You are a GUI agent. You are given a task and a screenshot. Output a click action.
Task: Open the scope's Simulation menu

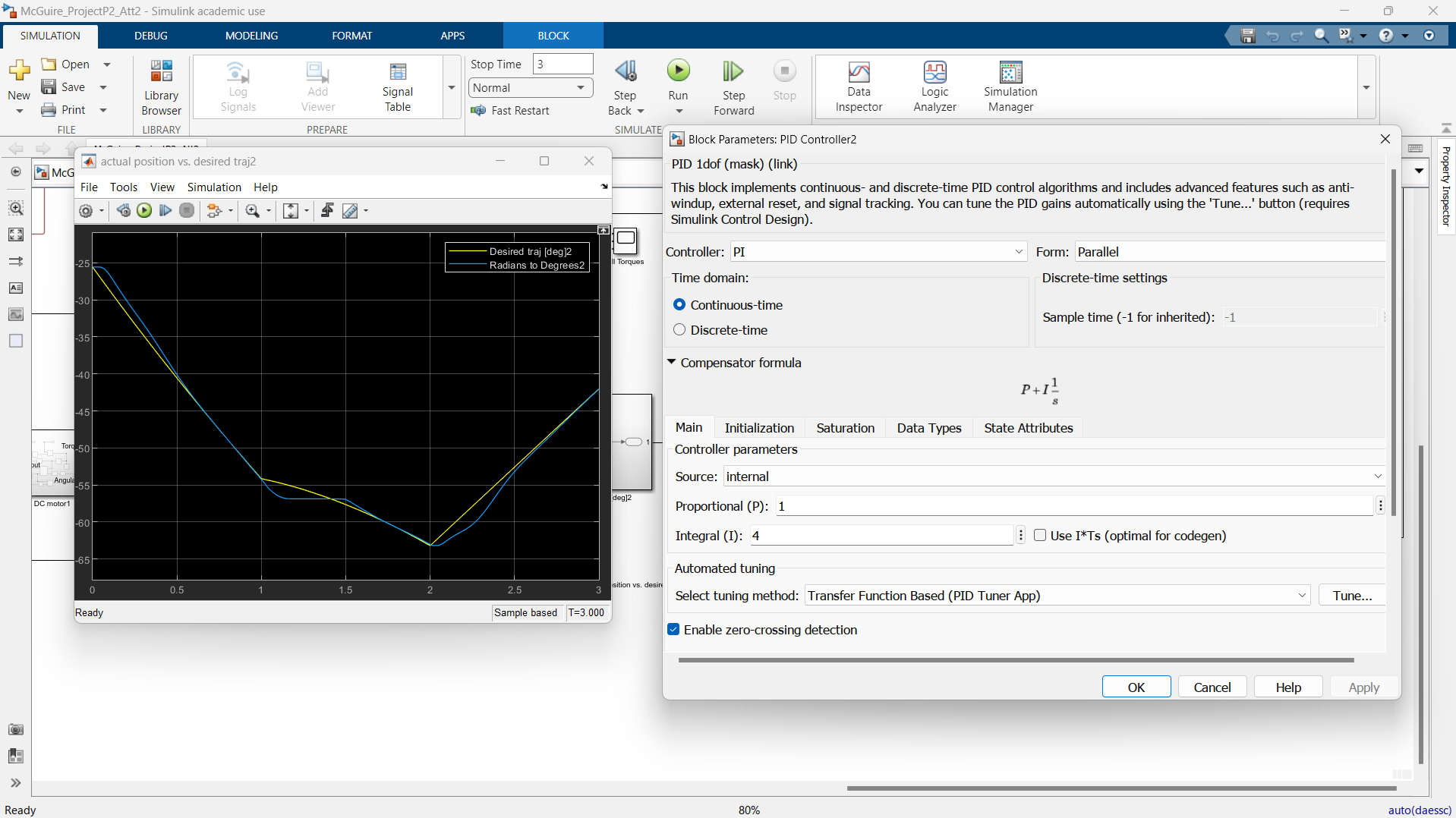[x=214, y=187]
